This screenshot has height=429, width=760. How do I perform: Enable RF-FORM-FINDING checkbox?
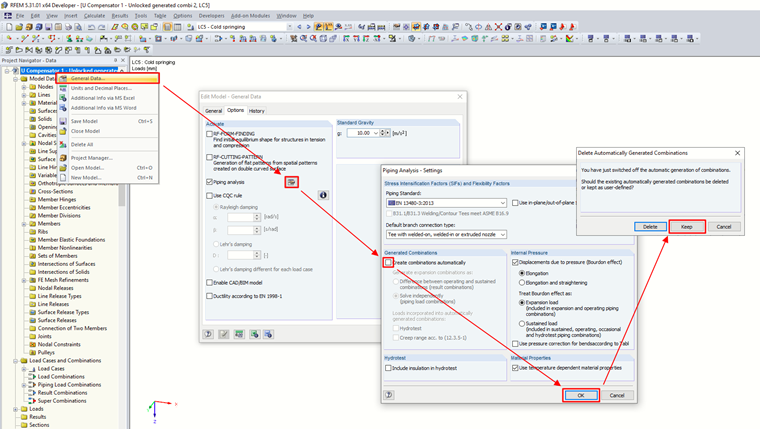[x=209, y=134]
